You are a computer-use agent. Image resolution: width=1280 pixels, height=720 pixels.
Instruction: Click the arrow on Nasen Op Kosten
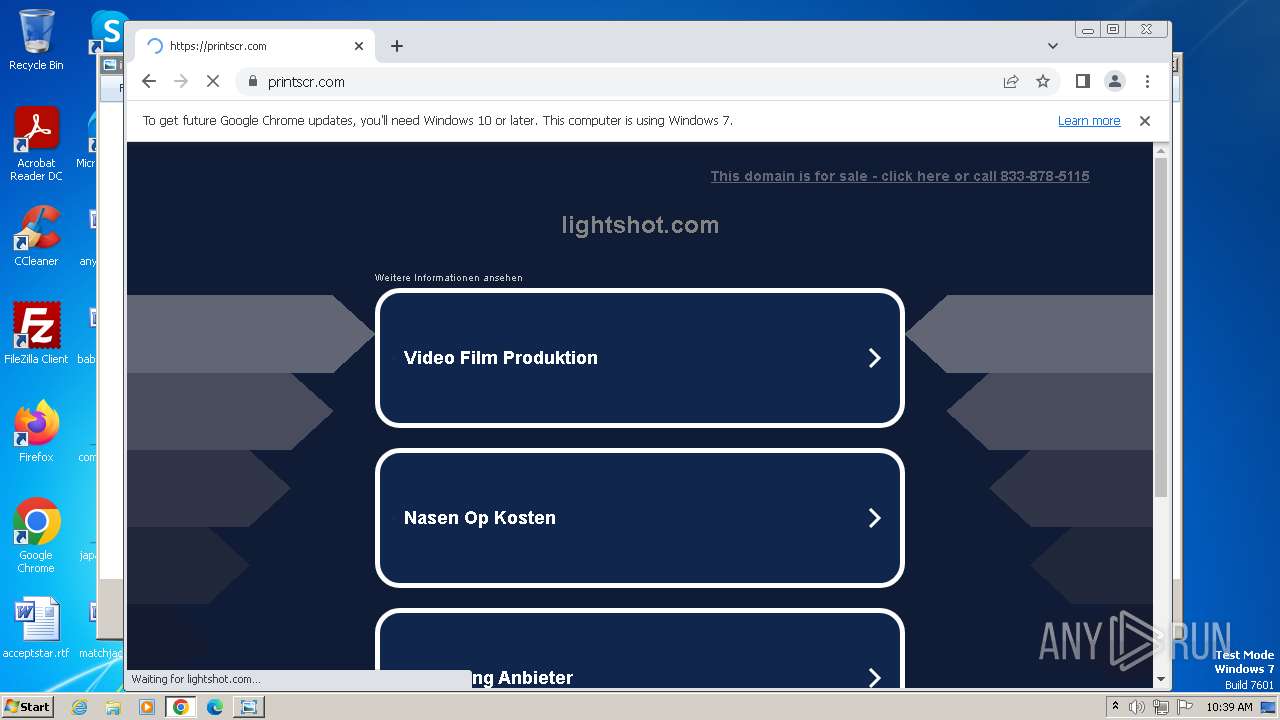click(874, 518)
